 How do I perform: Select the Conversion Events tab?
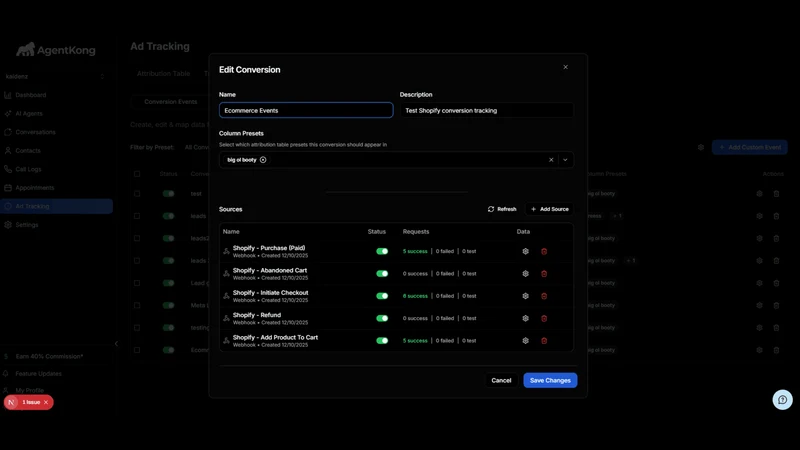click(170, 102)
